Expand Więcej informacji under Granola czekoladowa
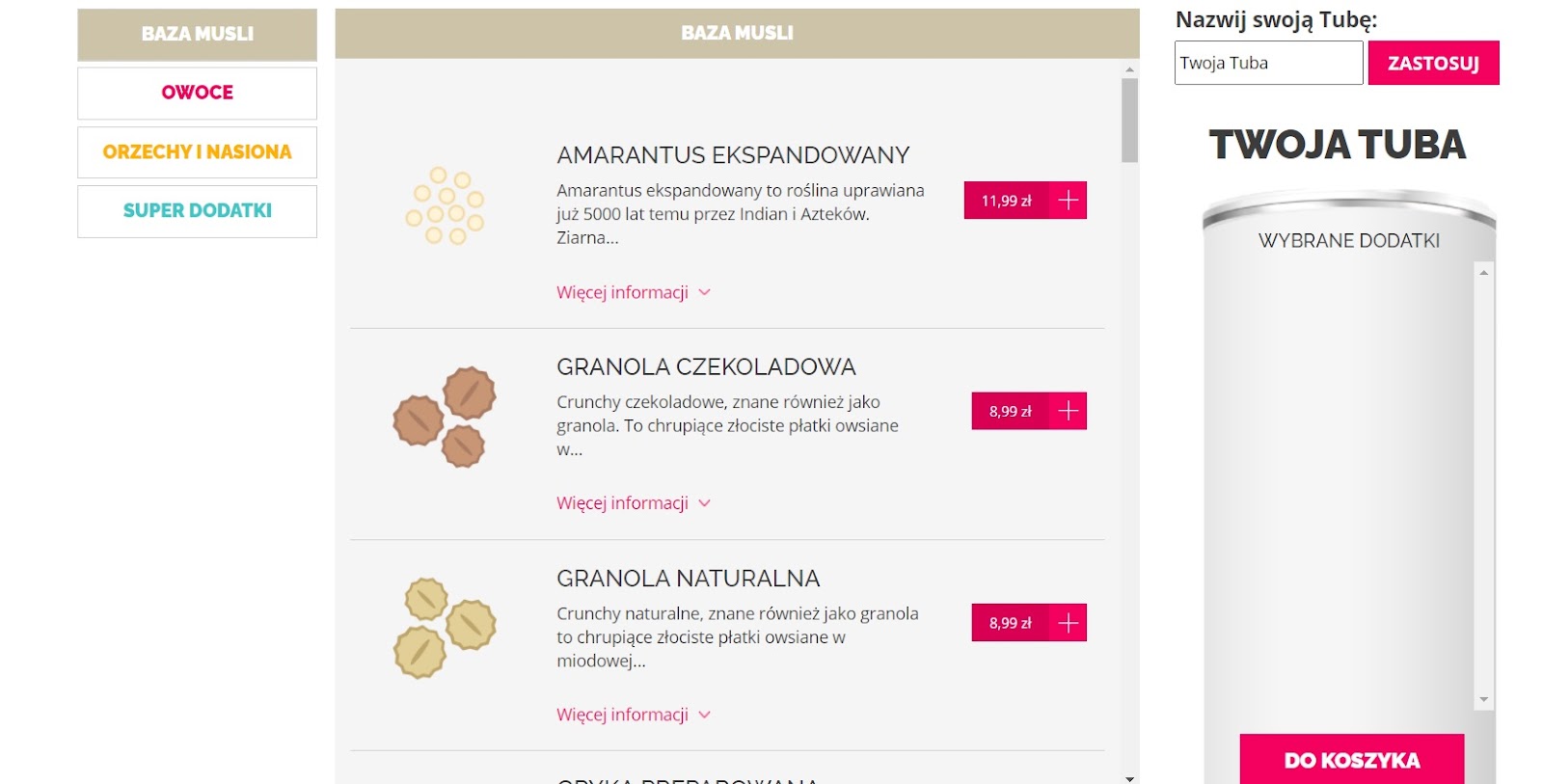Screen dimensions: 1543x784 634,503
